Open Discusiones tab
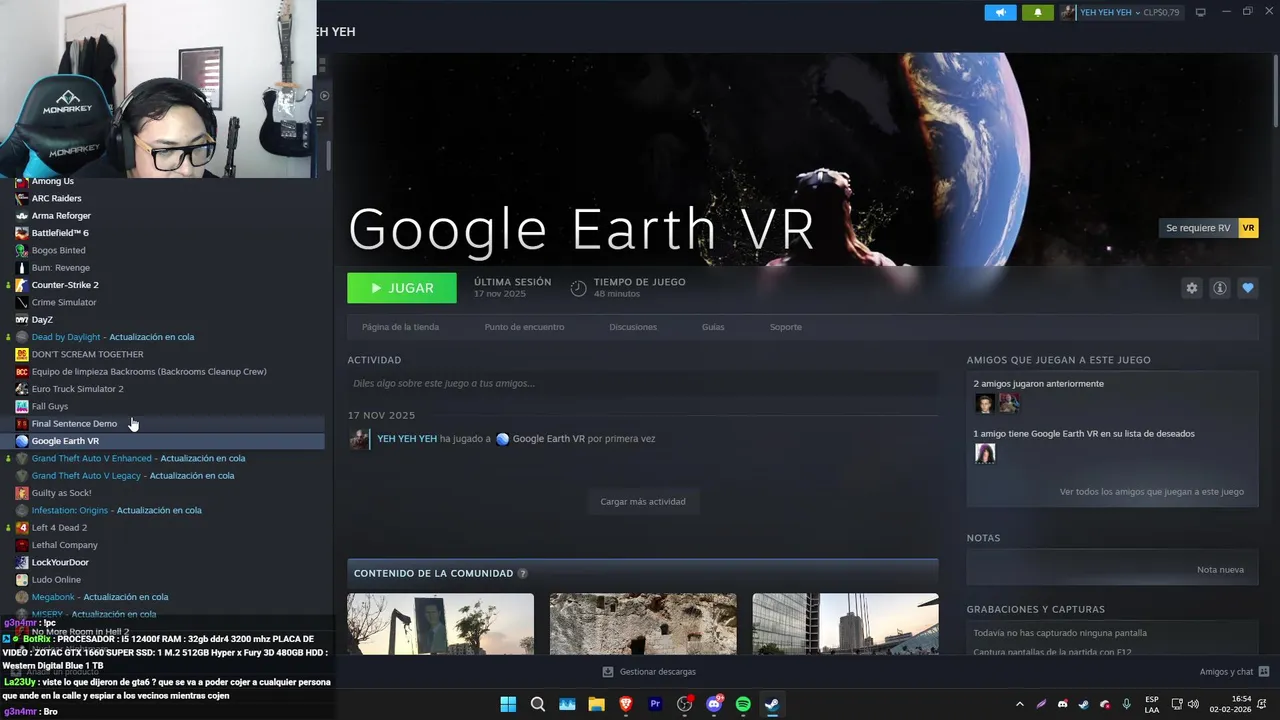 pos(633,327)
